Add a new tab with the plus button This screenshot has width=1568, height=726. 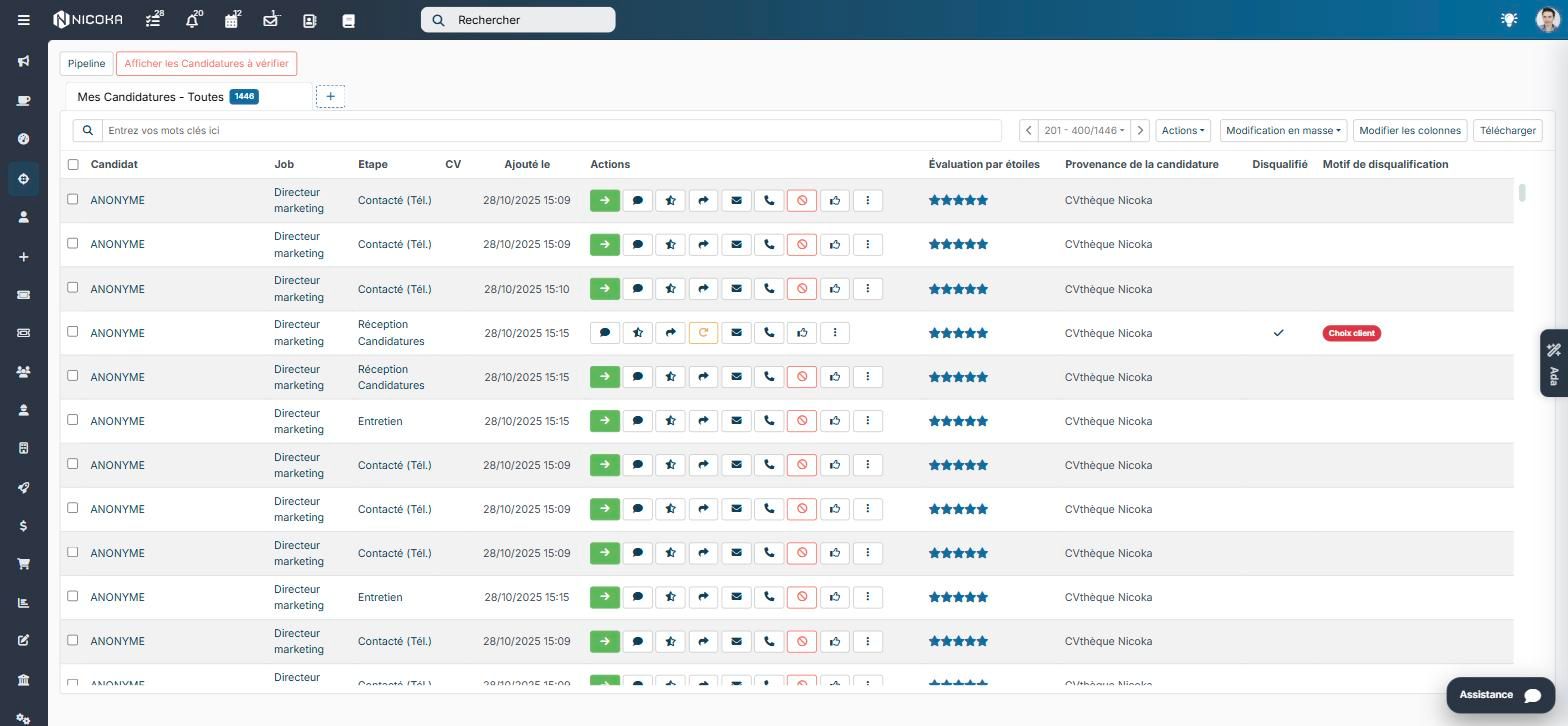330,97
